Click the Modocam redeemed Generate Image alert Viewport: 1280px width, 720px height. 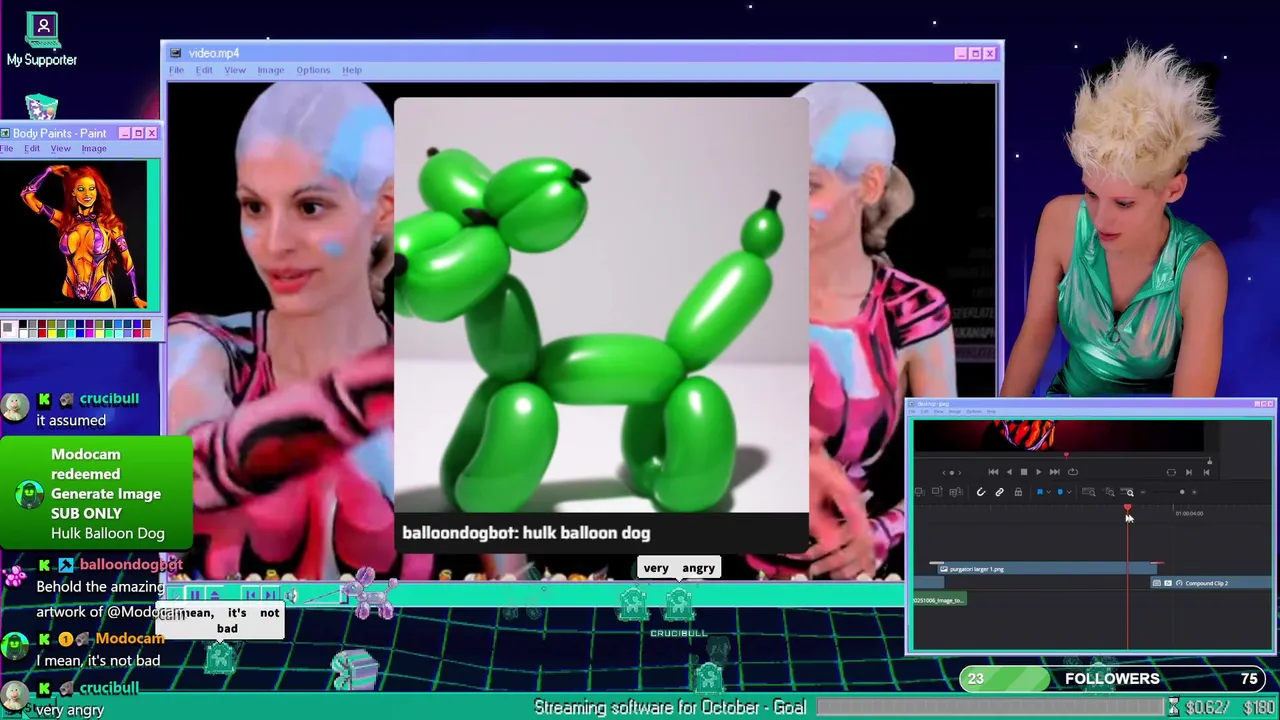96,493
